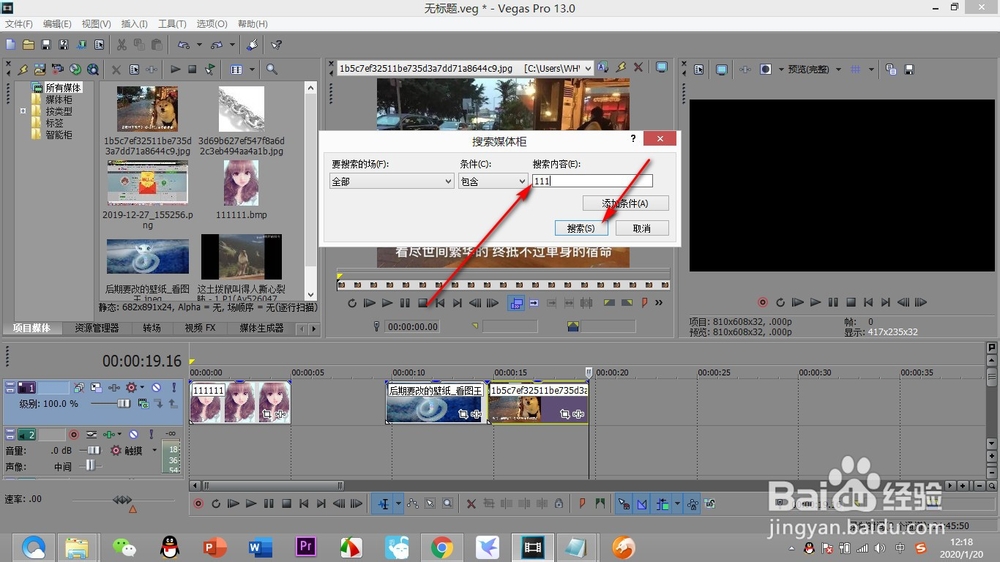
Task: Solo video track 1 with the exclamation icon
Action: point(173,387)
